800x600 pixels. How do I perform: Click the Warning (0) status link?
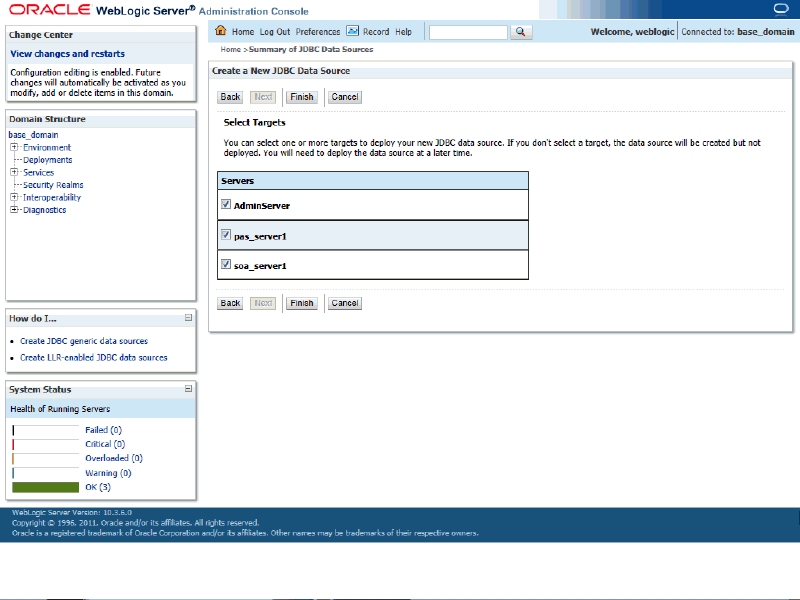coord(108,473)
